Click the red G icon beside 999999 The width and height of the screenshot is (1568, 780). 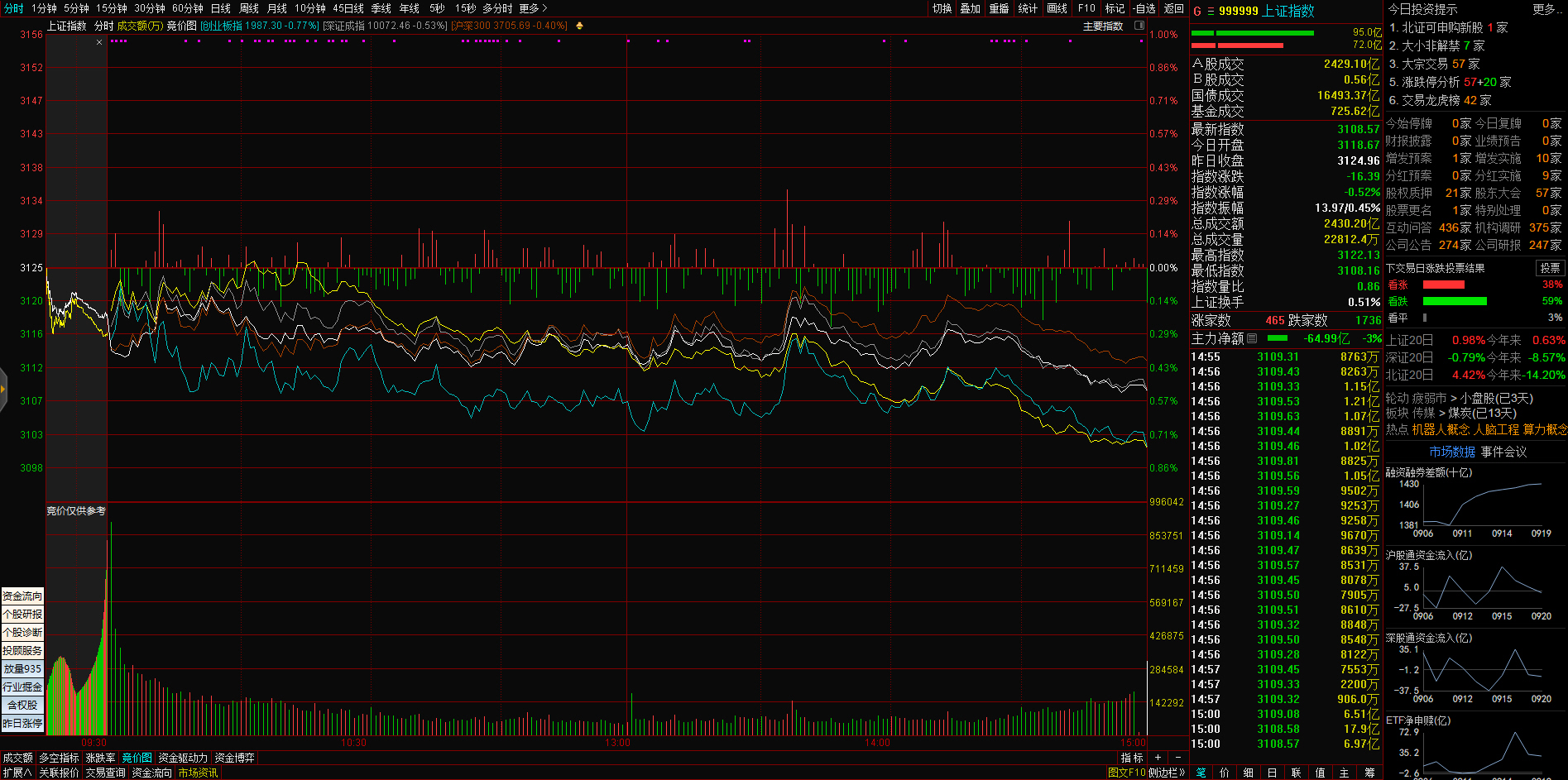[1196, 11]
